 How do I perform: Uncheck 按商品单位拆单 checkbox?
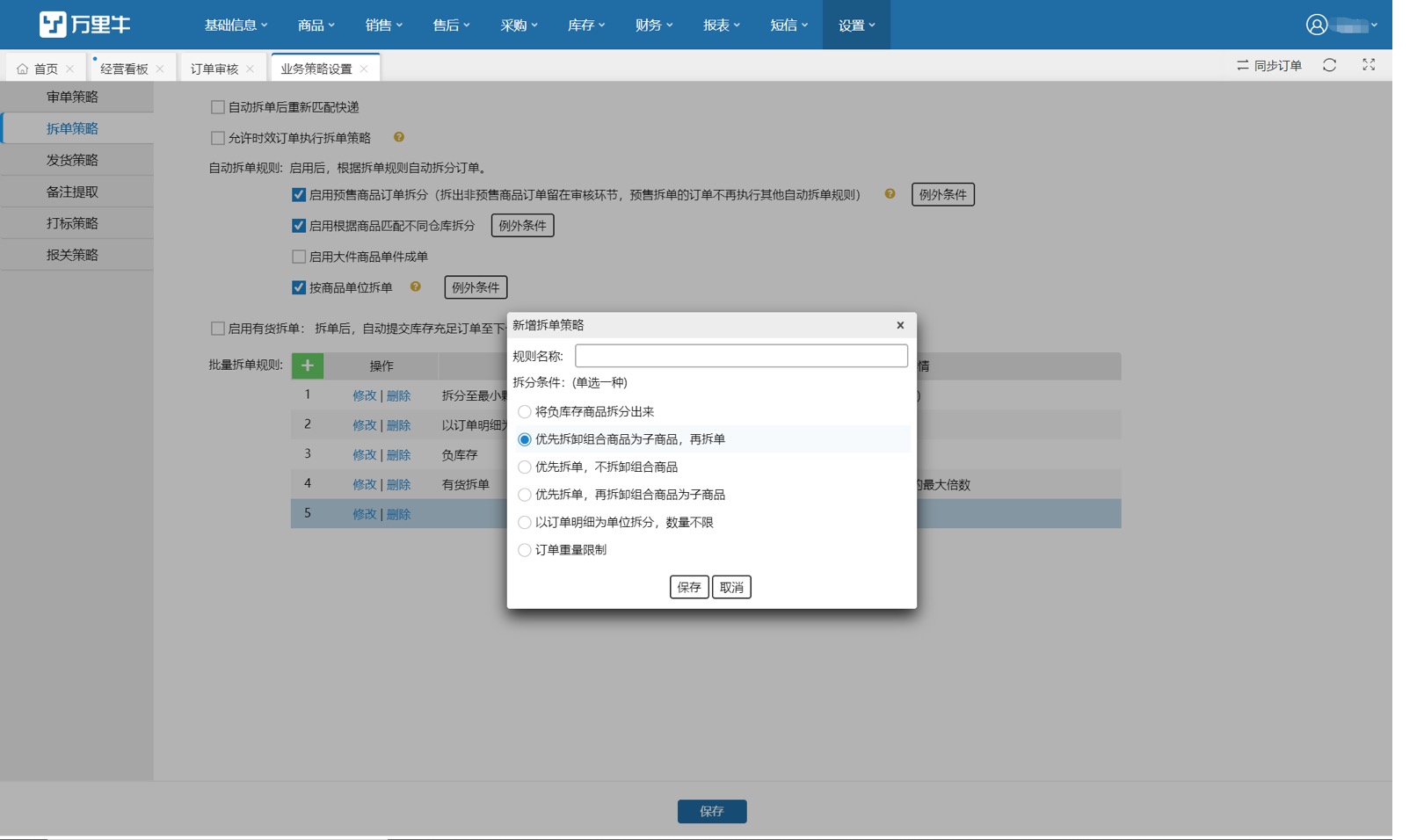pyautogui.click(x=299, y=287)
